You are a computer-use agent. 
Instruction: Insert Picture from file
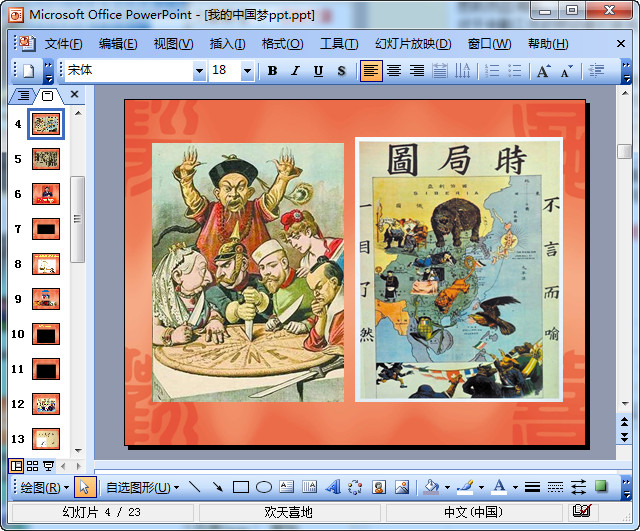tap(402, 487)
